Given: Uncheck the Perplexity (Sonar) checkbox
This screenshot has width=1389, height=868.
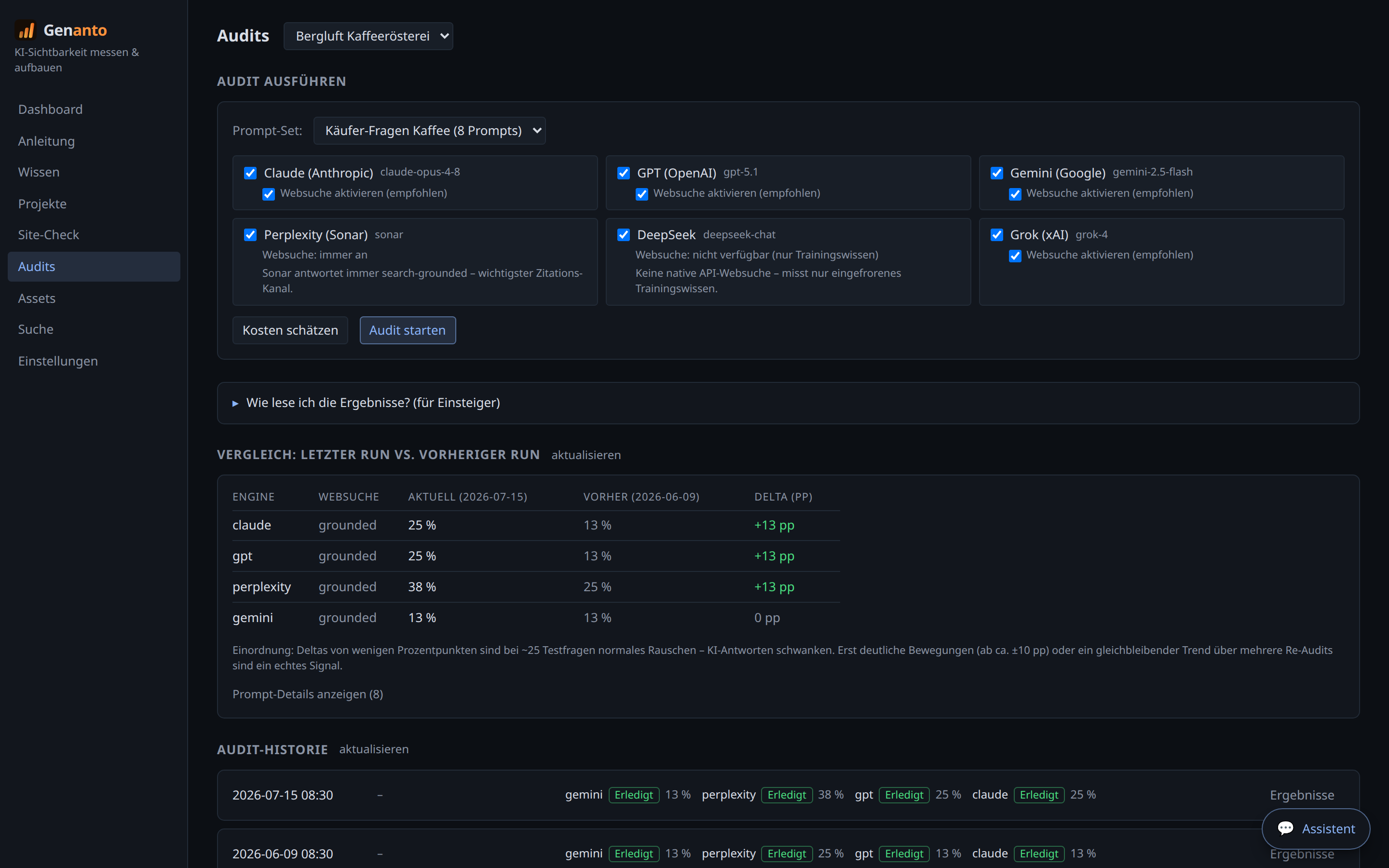Looking at the screenshot, I should tap(250, 234).
